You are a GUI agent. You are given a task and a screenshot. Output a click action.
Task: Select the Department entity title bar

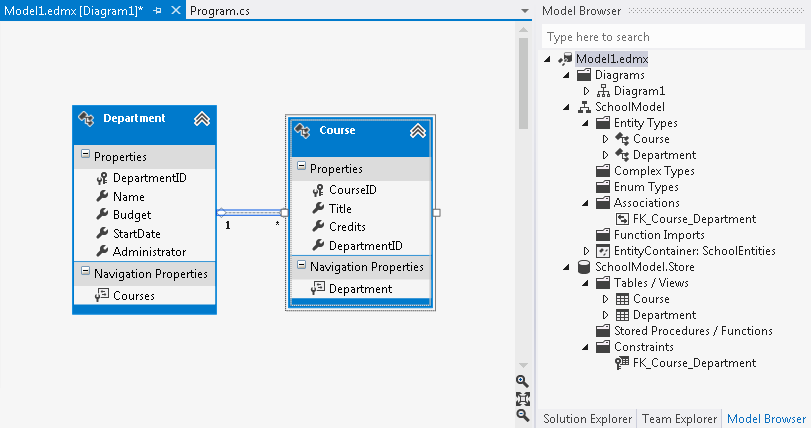pyautogui.click(x=144, y=126)
